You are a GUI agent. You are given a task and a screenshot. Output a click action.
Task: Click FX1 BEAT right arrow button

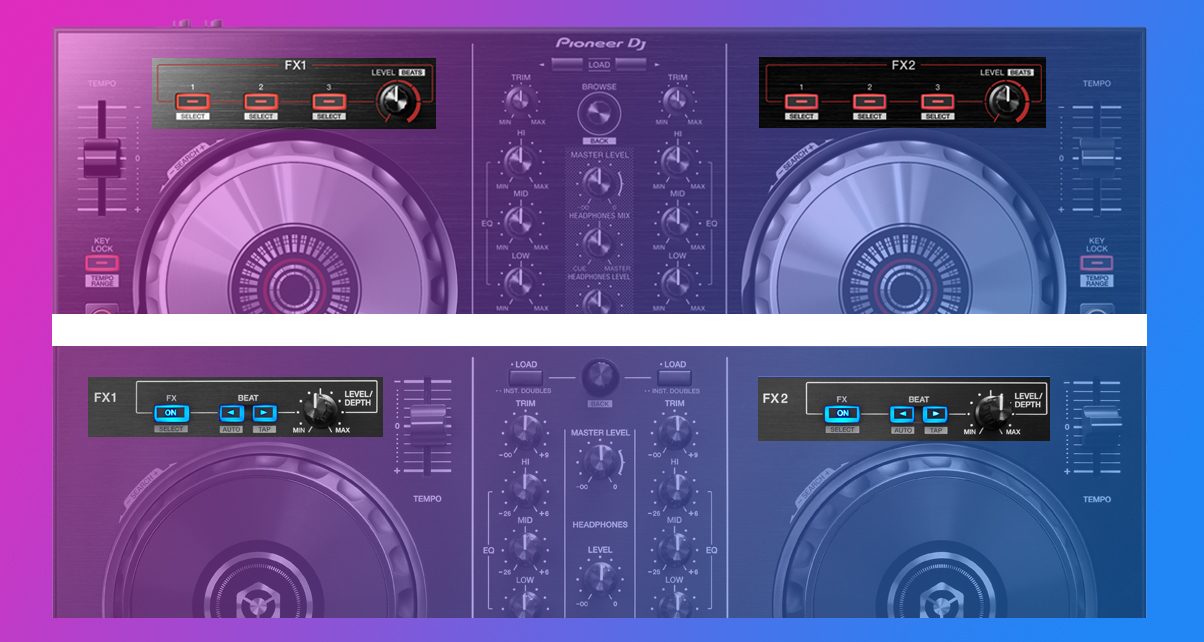264,412
